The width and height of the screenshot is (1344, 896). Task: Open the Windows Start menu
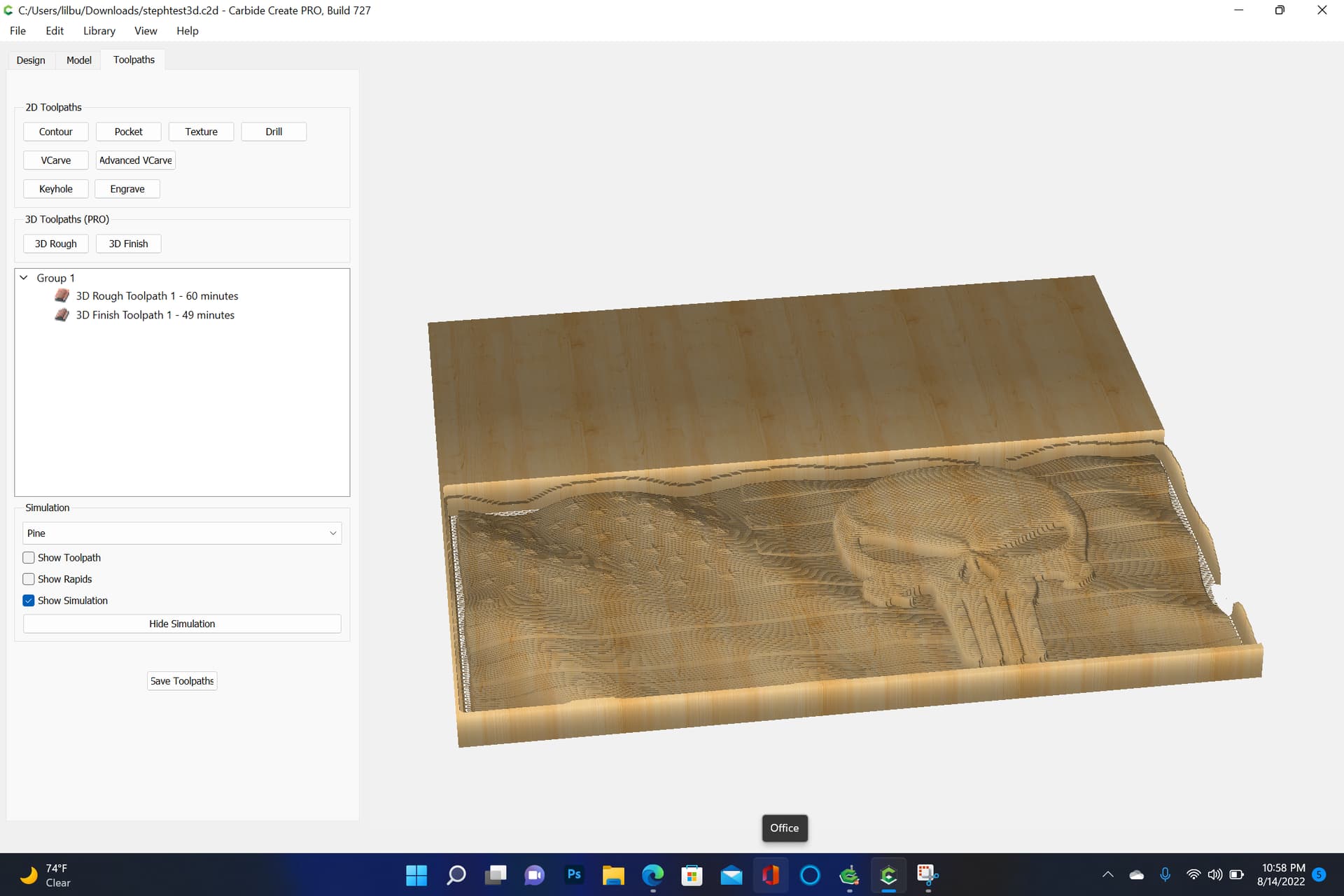(416, 874)
